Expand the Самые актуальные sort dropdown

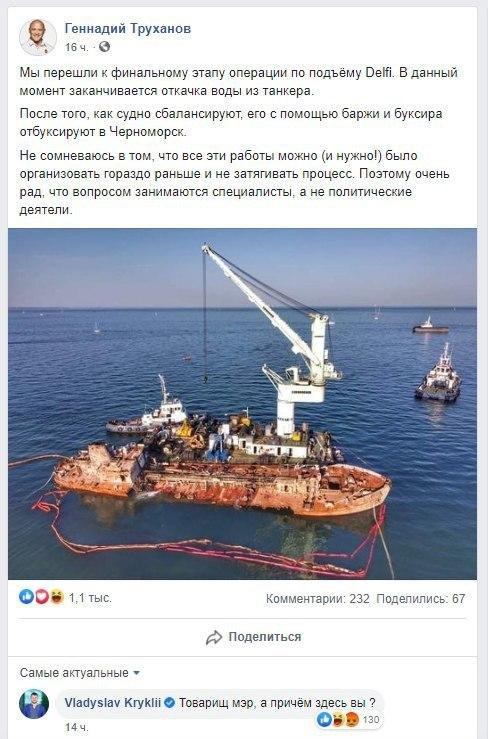coord(80,673)
